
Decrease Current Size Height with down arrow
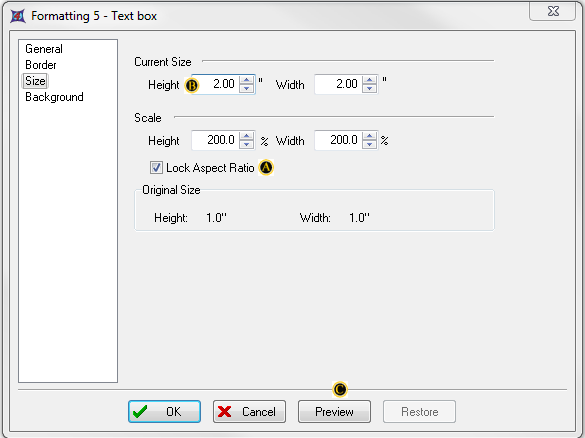[246, 88]
